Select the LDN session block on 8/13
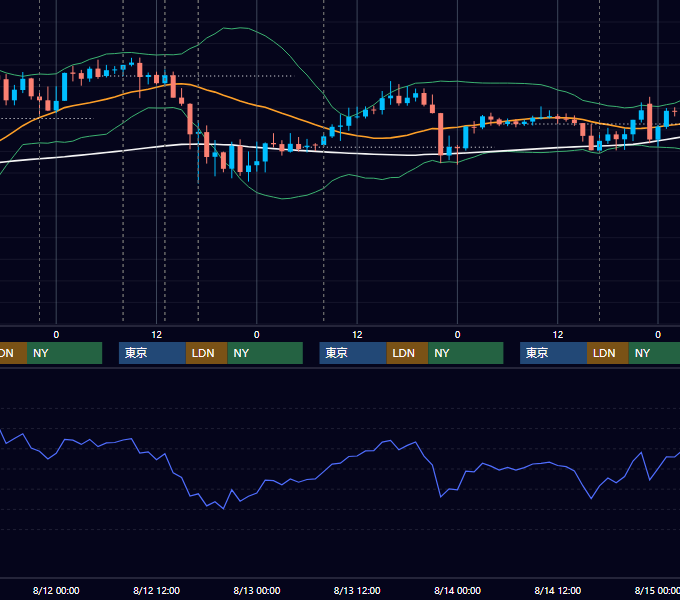 (407, 353)
